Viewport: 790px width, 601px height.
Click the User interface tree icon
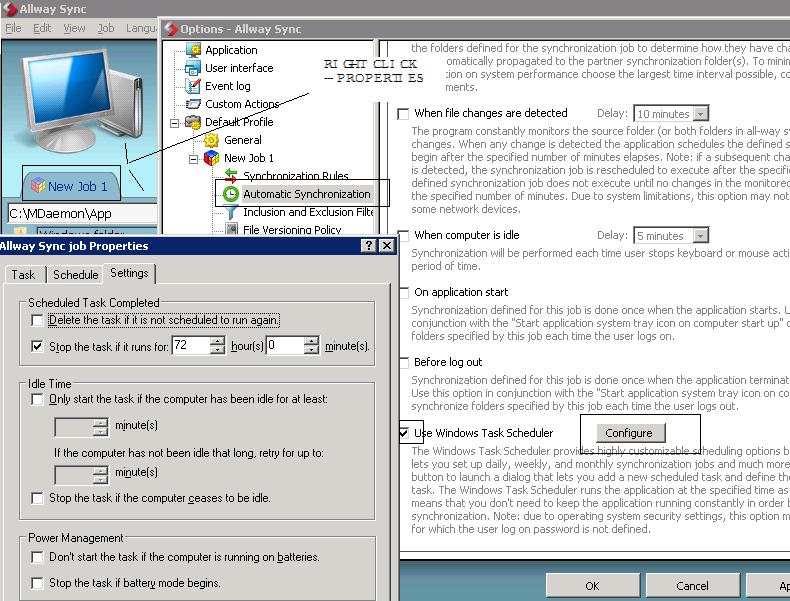[193, 68]
